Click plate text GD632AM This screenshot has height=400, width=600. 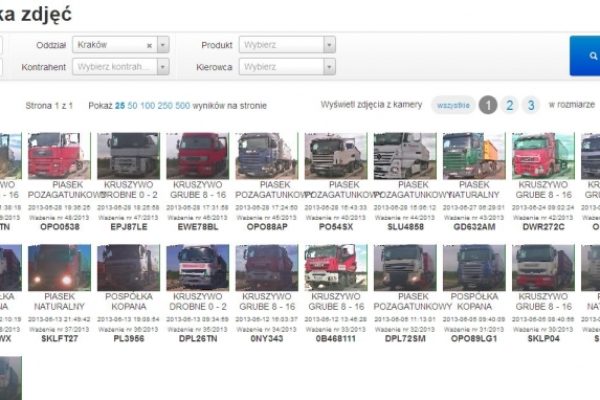[474, 227]
